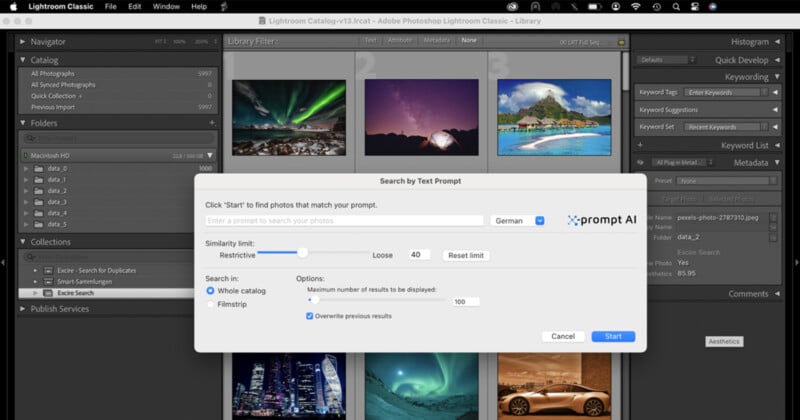The image size is (800, 420).
Task: Click the Reset limit button
Action: pyautogui.click(x=466, y=255)
